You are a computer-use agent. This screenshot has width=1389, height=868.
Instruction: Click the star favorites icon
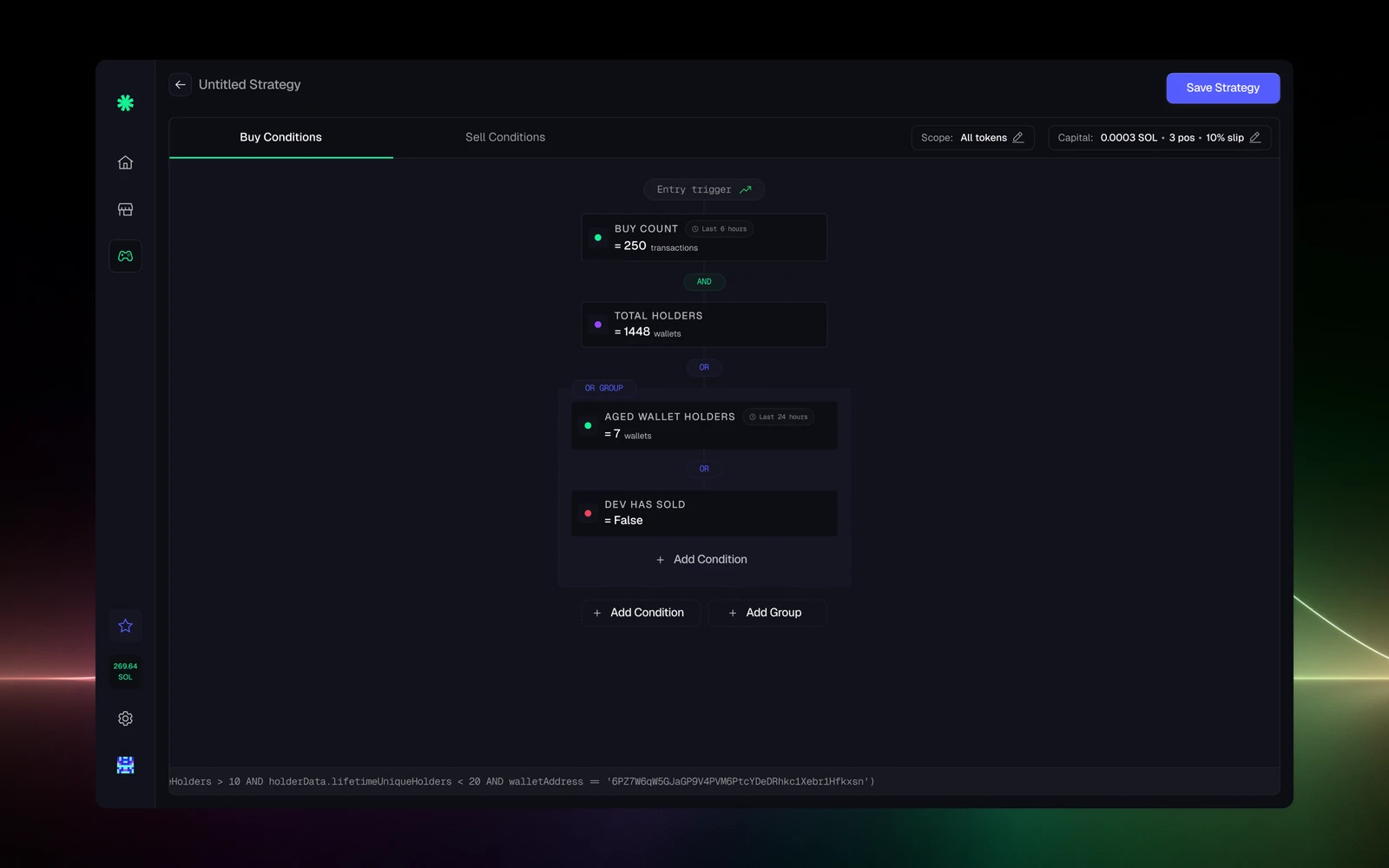(x=125, y=626)
